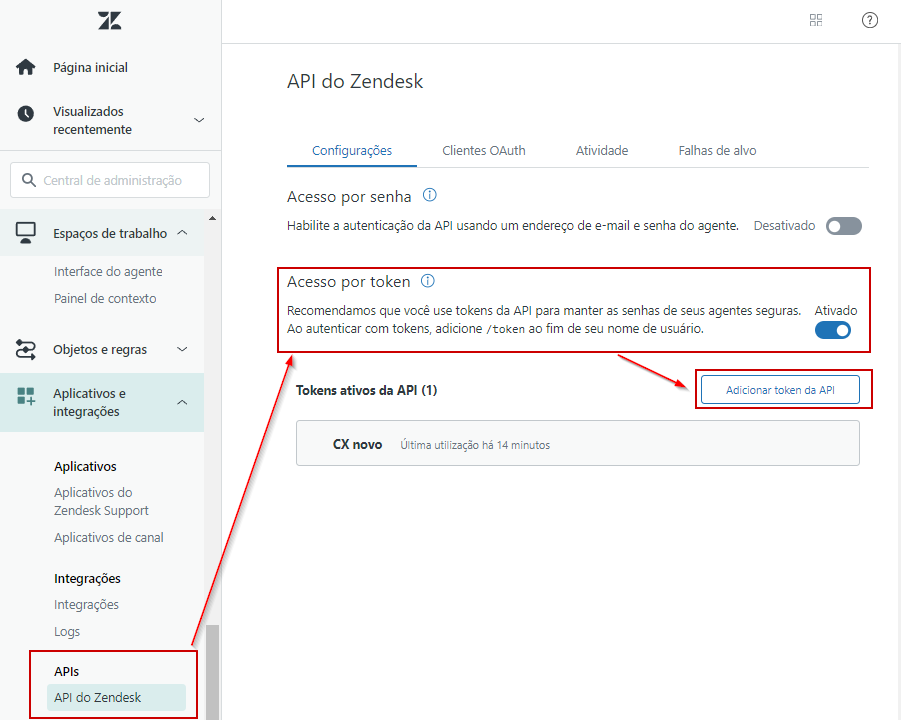This screenshot has height=720, width=901.
Task: Collapse Espaços de trabalho chevron
Action: pos(182,233)
